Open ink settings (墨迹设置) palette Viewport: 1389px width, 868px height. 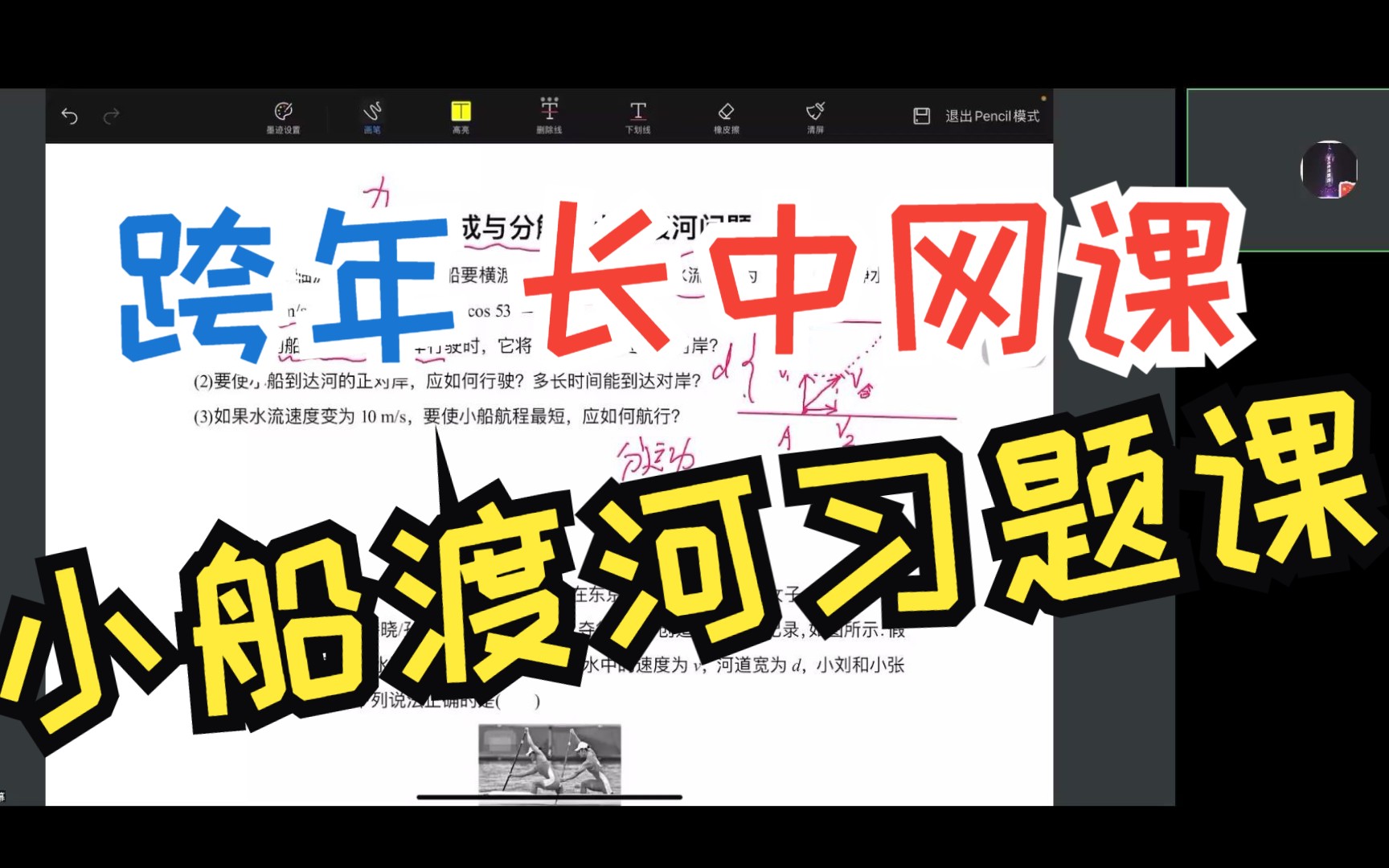(283, 117)
